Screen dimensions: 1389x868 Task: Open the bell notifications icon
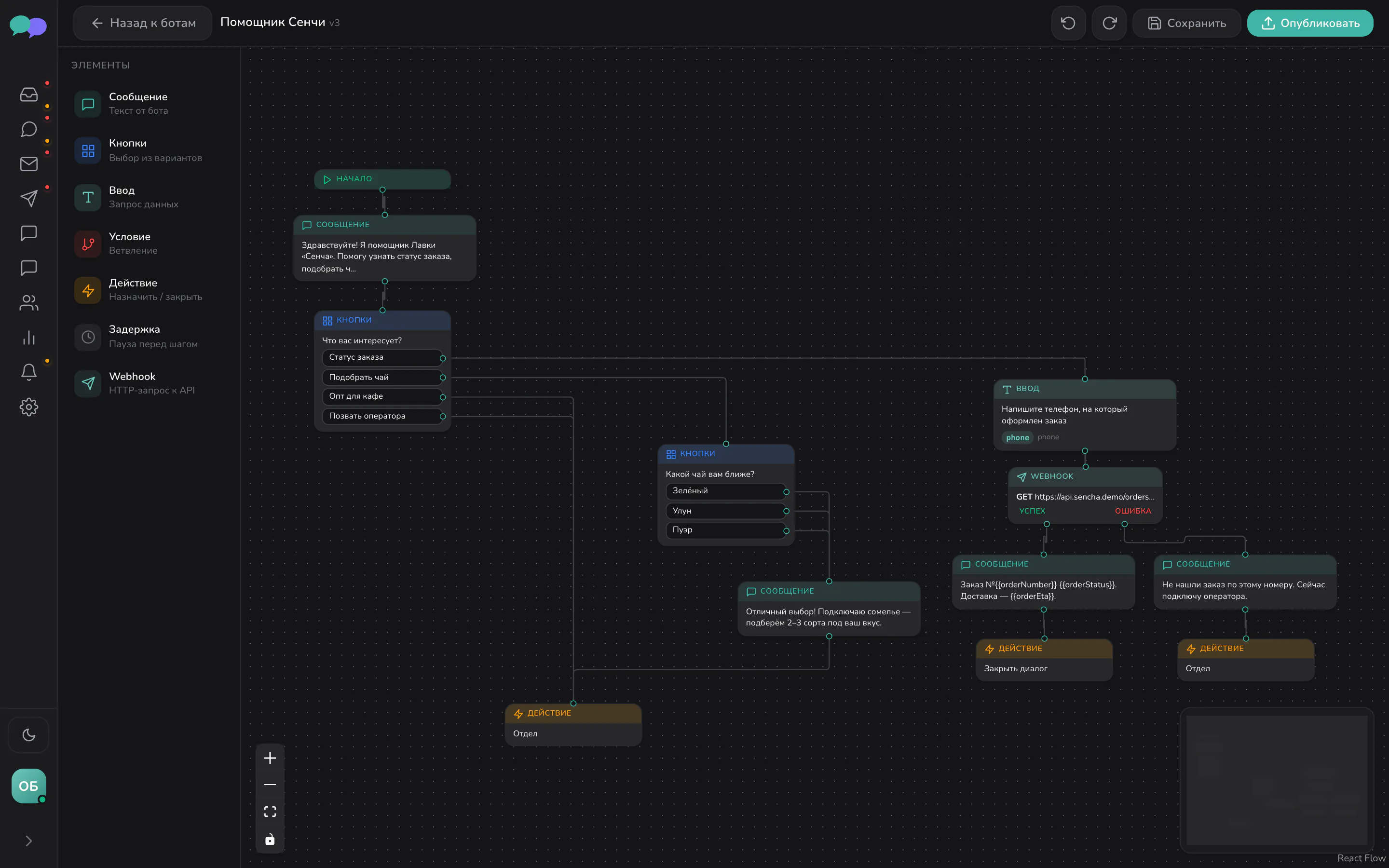(29, 373)
